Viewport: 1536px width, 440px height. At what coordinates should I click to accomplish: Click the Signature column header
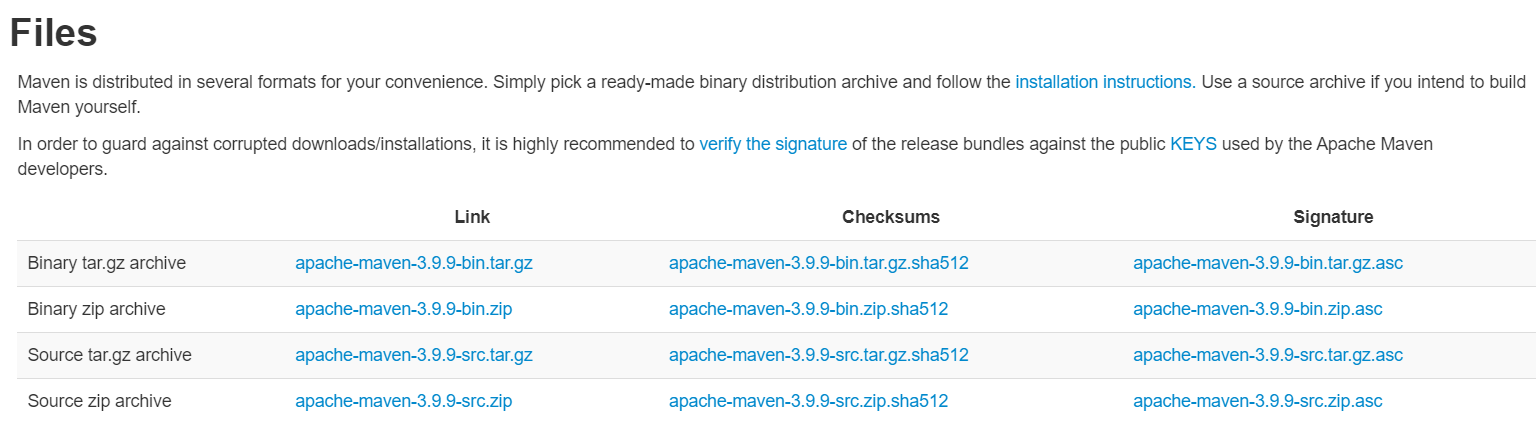1333,217
